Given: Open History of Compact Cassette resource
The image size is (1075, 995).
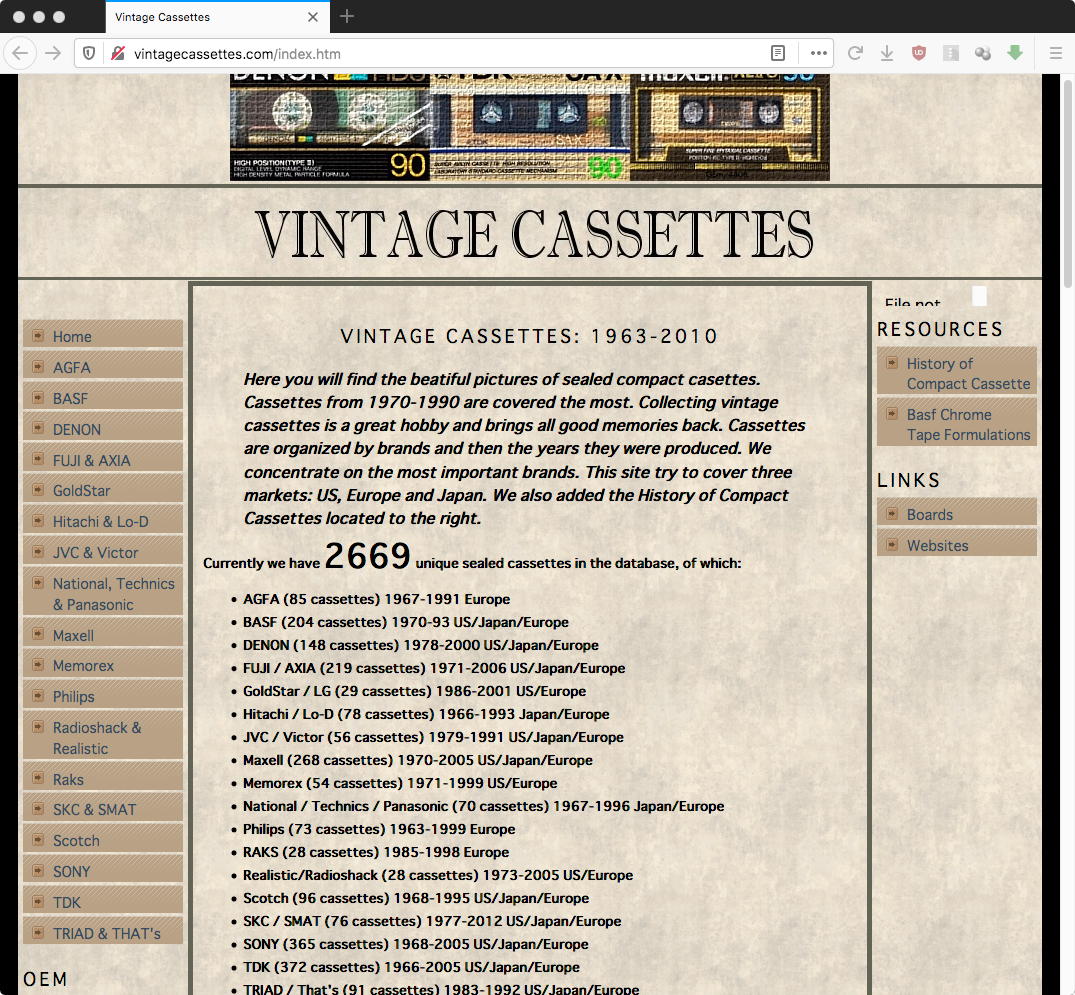Looking at the screenshot, I should click(956, 373).
